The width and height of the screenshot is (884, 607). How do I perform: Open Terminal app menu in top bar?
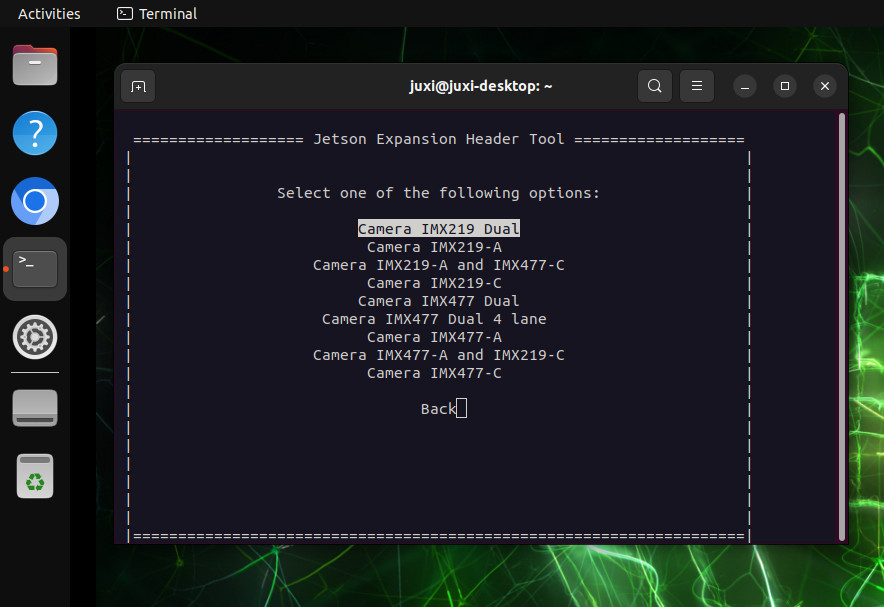tap(157, 14)
